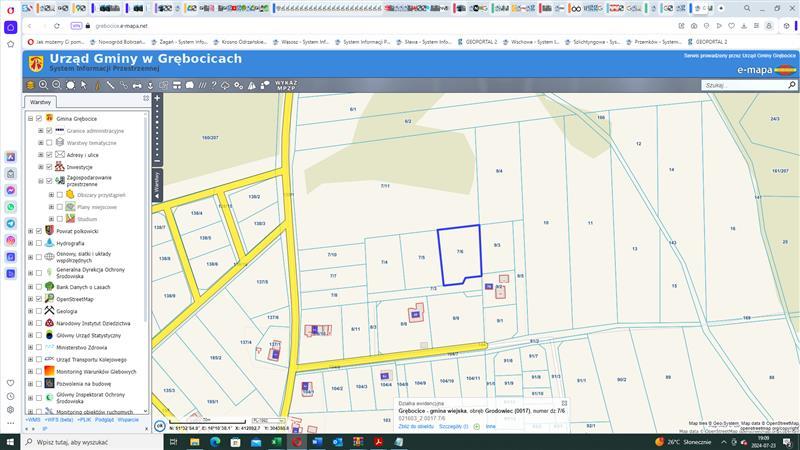Uncheck the Adresy i ulice layer
This screenshot has width=800, height=450.
click(48, 155)
